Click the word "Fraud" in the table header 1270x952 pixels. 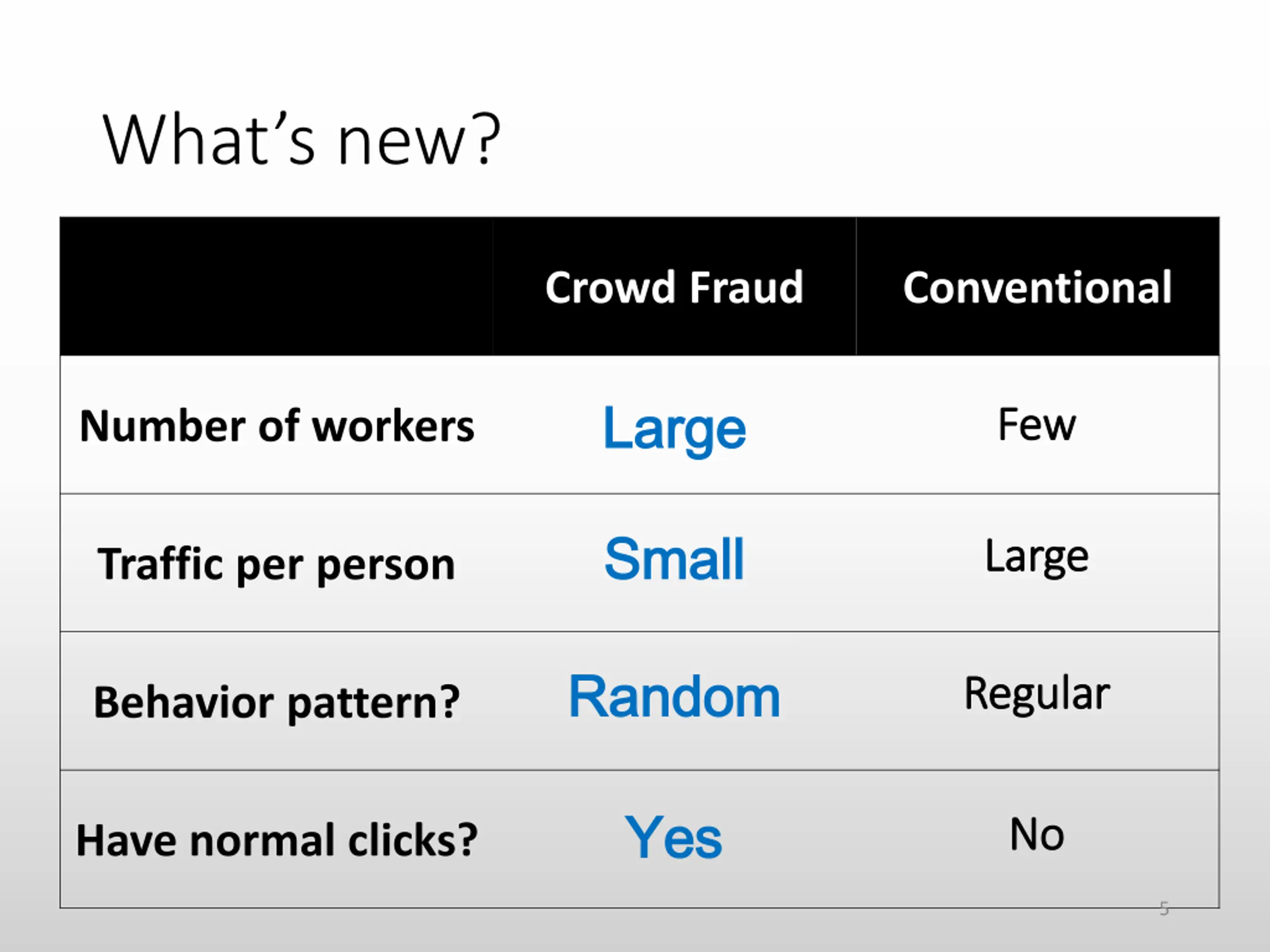tap(747, 288)
